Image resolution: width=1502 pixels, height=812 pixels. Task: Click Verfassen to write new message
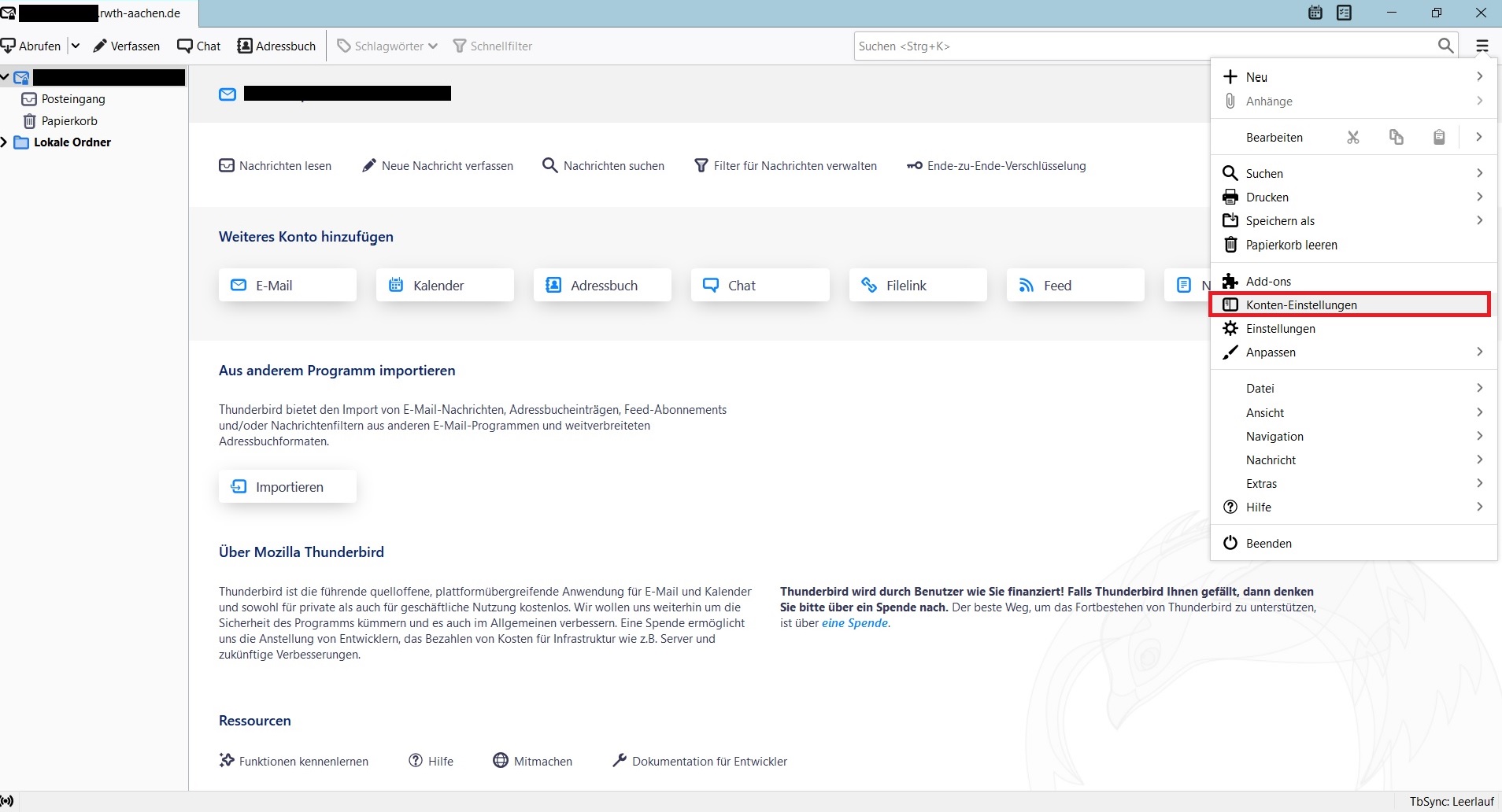126,46
